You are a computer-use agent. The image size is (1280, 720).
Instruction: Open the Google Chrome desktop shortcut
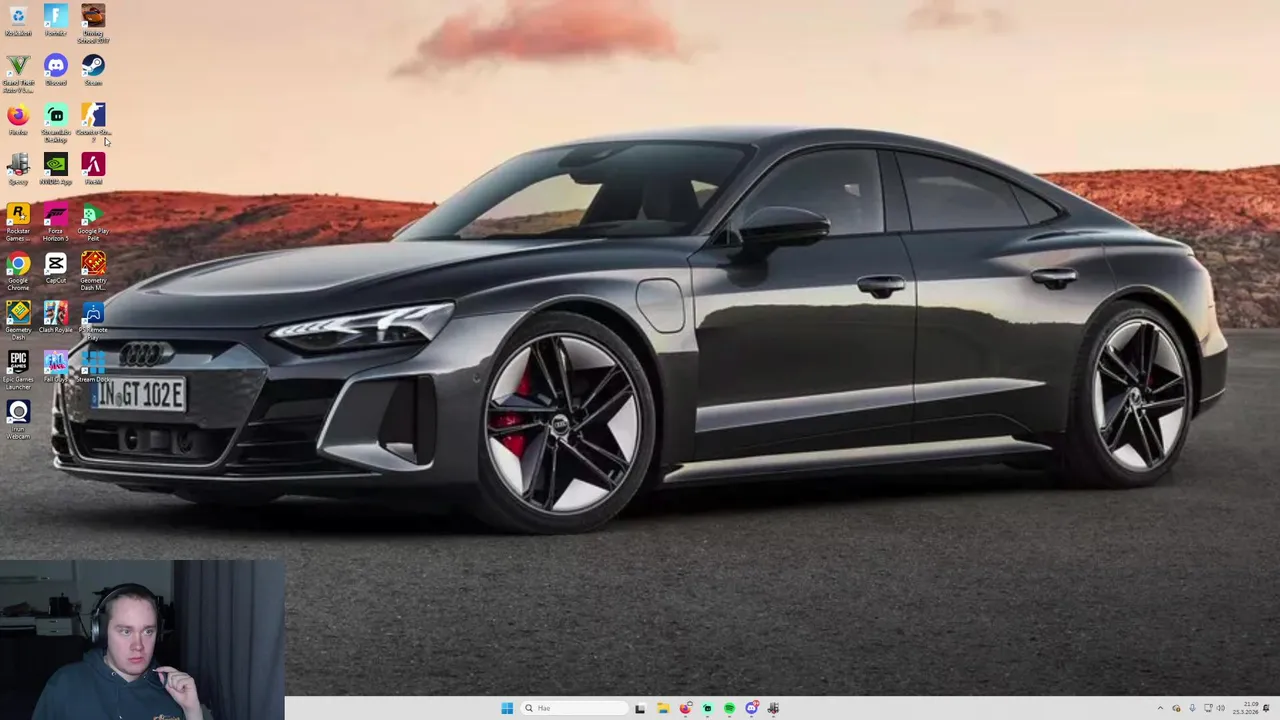pyautogui.click(x=18, y=271)
